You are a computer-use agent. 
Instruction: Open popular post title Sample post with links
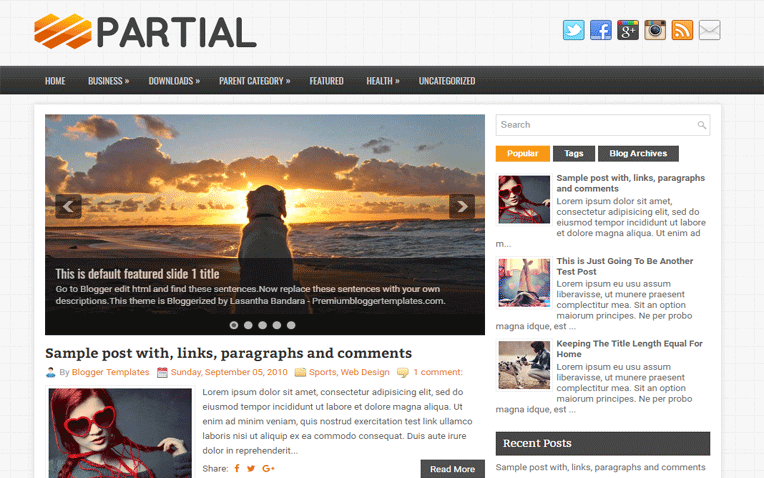[x=630, y=183]
